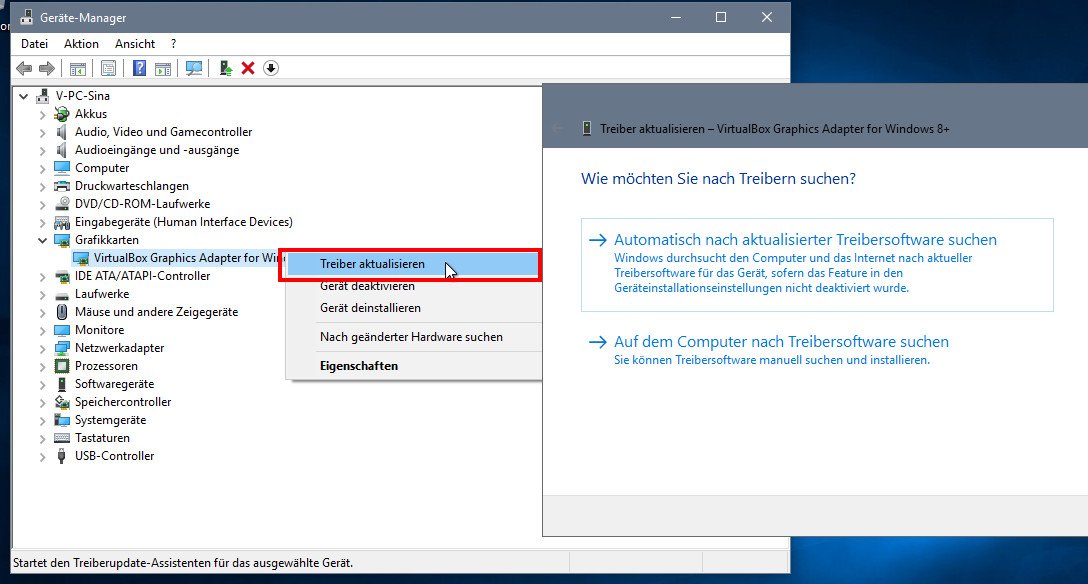Select the Scan for hardware changes icon
The image size is (1088, 584).
point(193,68)
